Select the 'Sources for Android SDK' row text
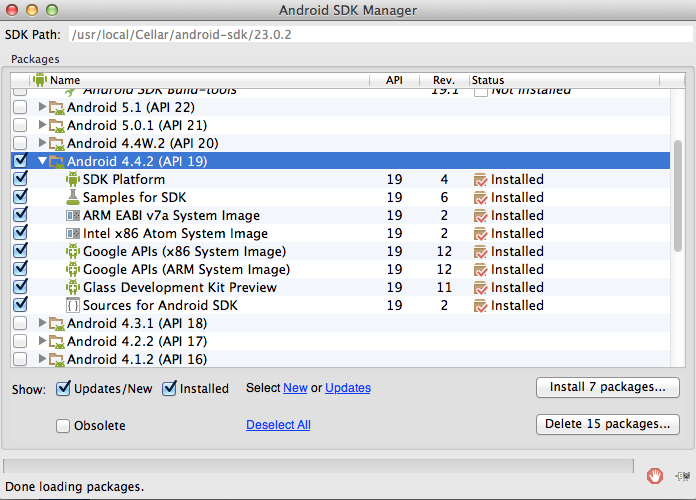 pos(160,306)
